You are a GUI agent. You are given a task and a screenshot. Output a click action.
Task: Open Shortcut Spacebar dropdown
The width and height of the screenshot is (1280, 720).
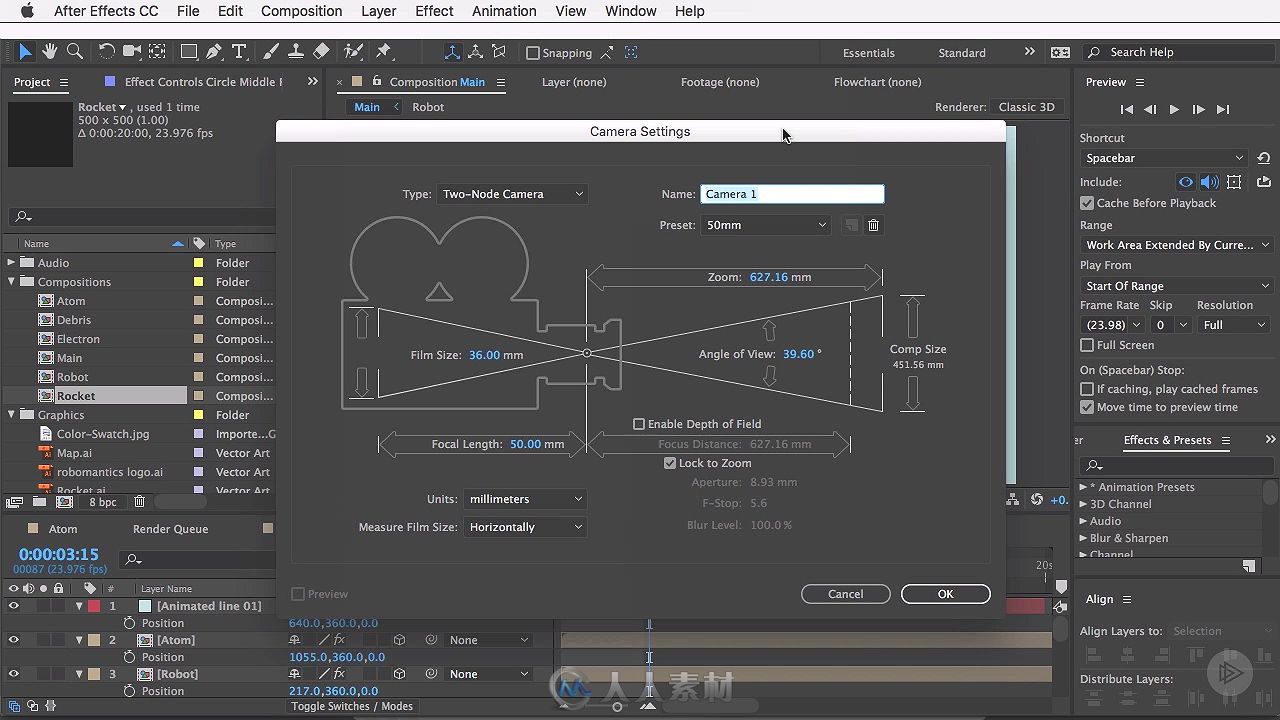(1164, 158)
